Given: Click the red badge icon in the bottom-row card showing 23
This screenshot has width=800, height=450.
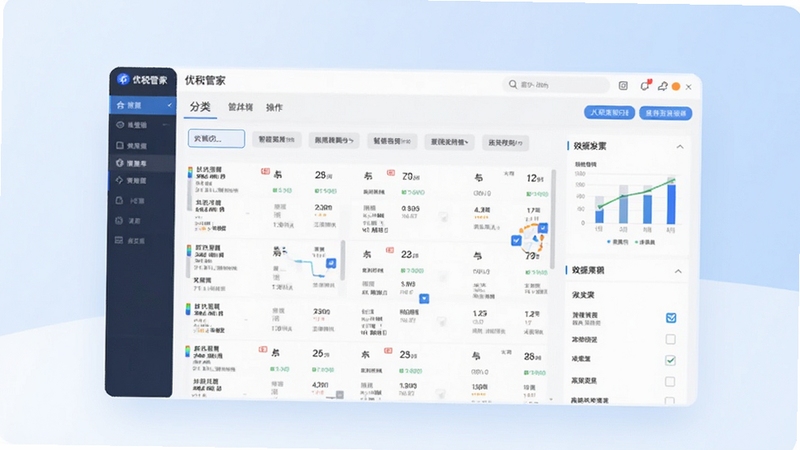Looking at the screenshot, I should (x=388, y=351).
